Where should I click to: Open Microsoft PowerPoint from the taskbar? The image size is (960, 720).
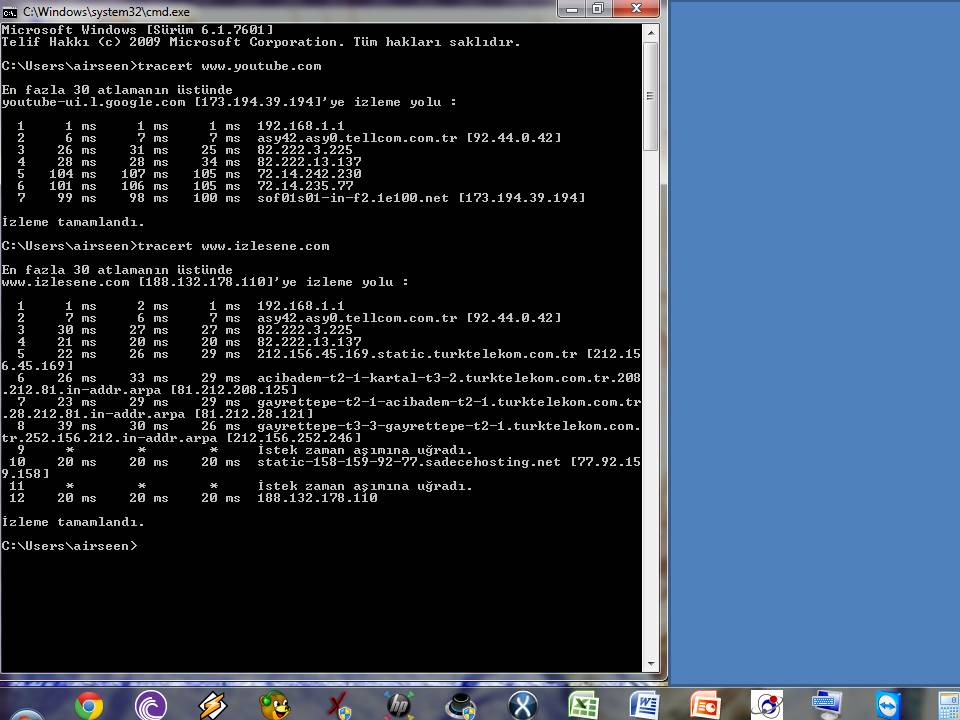click(x=706, y=706)
